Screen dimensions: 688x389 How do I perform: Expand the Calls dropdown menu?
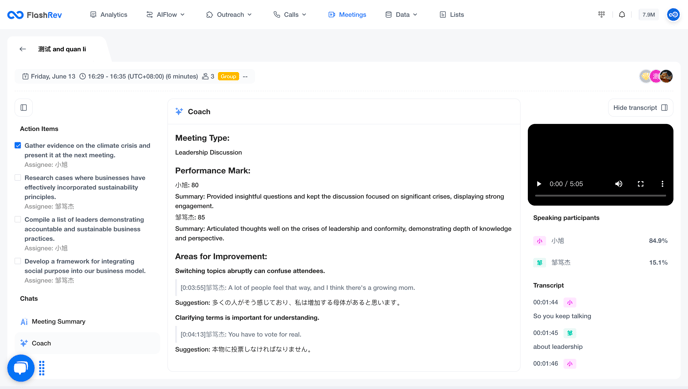point(290,14)
